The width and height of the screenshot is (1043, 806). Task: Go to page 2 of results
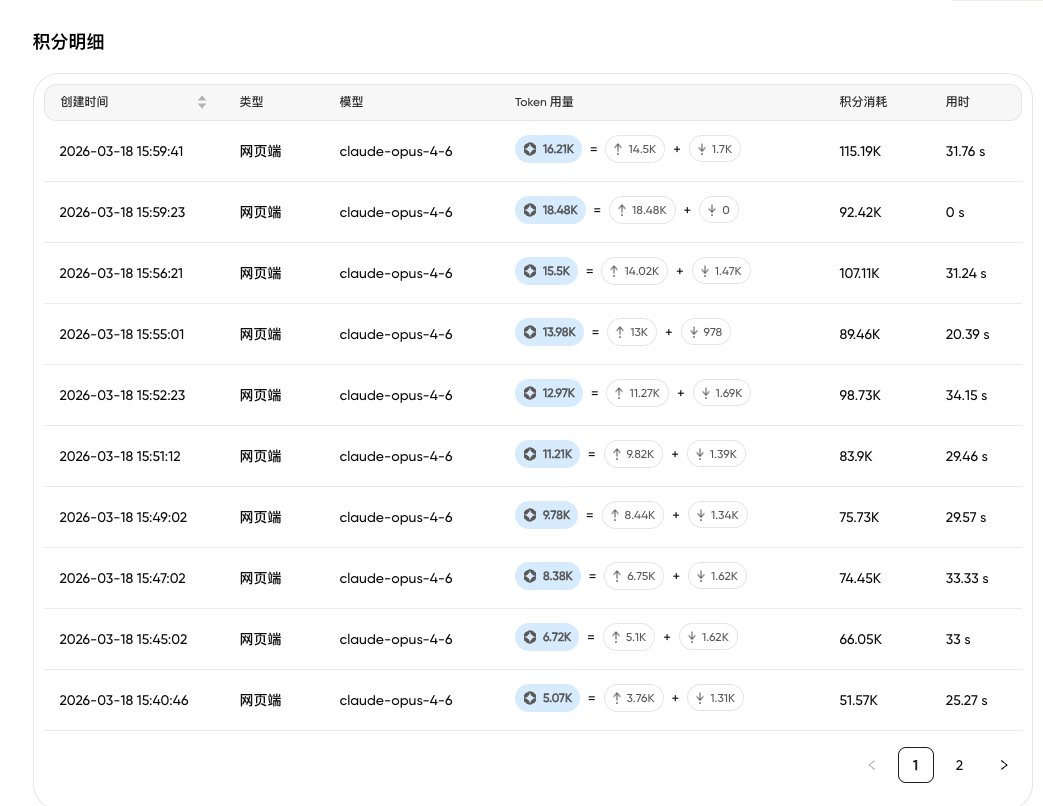[x=959, y=765]
